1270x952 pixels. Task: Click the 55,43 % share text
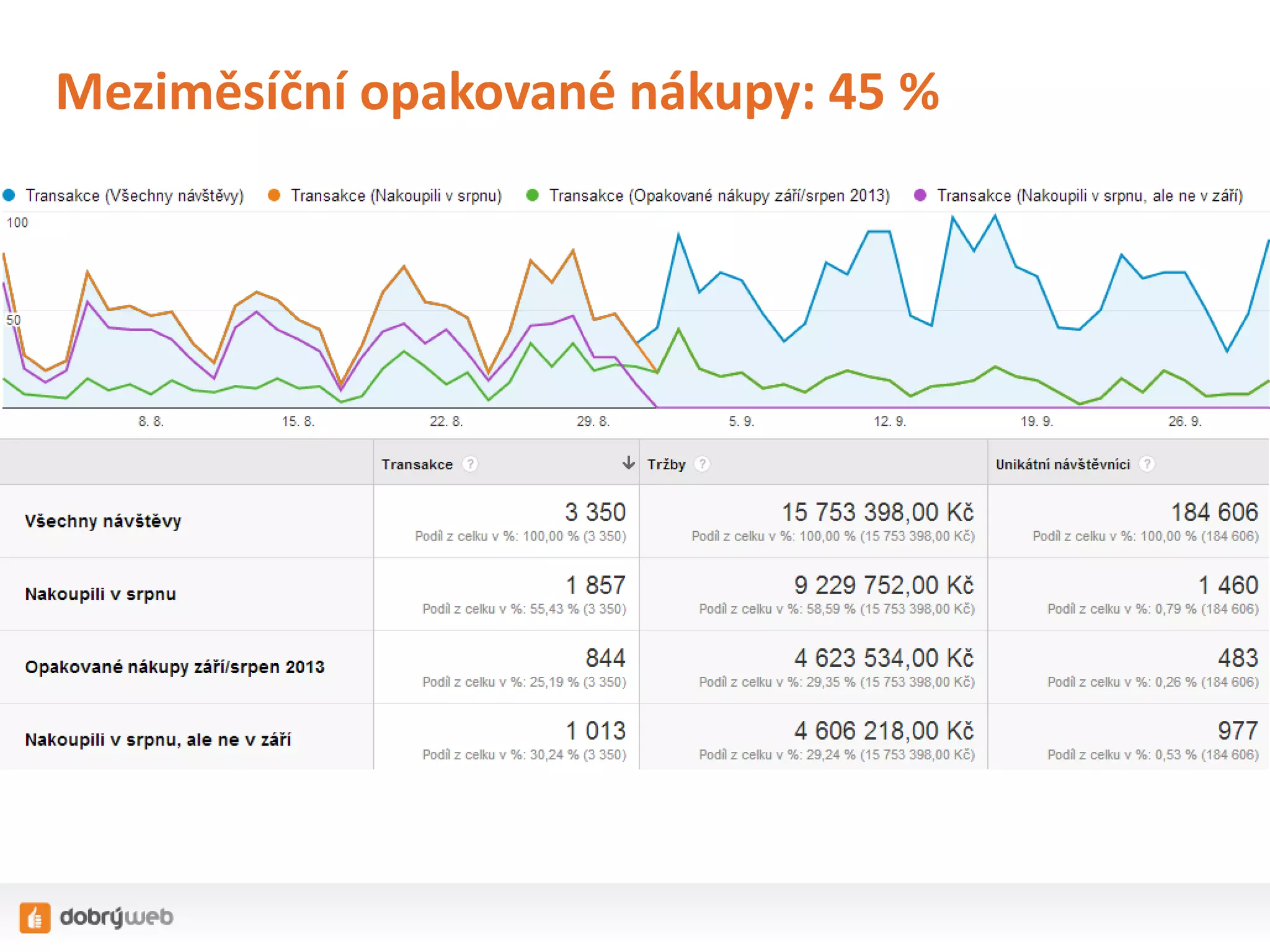click(524, 609)
